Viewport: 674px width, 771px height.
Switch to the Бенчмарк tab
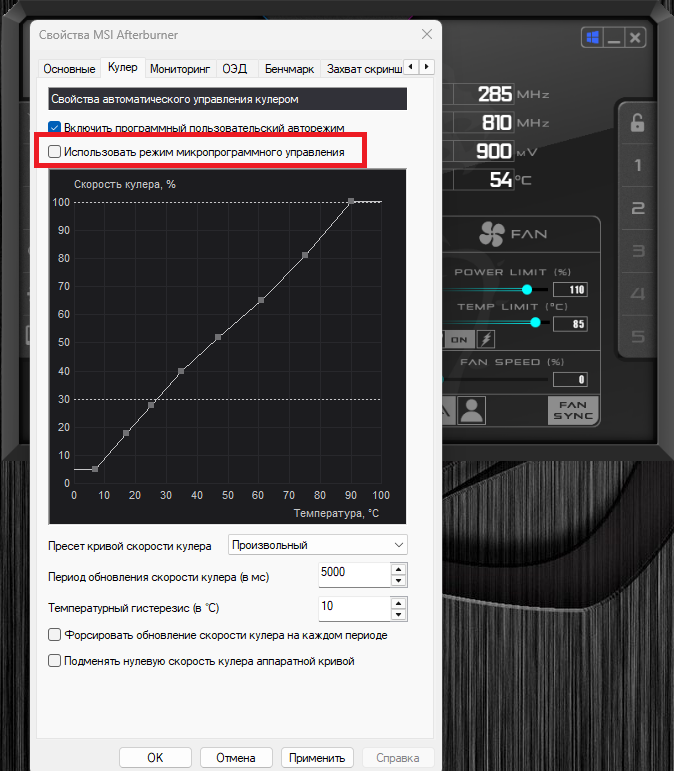tap(289, 69)
